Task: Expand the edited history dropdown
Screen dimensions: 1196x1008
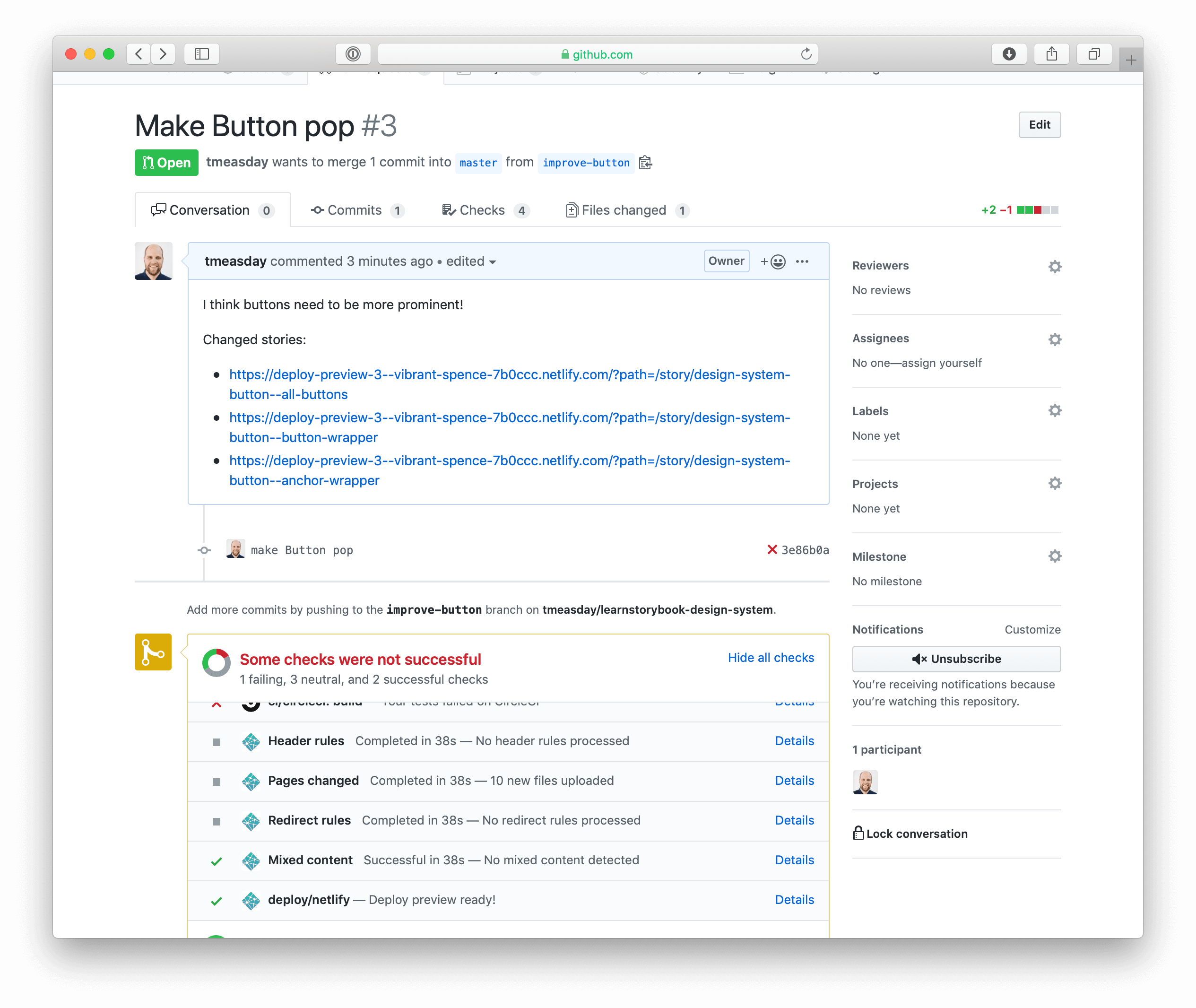Action: coord(471,262)
